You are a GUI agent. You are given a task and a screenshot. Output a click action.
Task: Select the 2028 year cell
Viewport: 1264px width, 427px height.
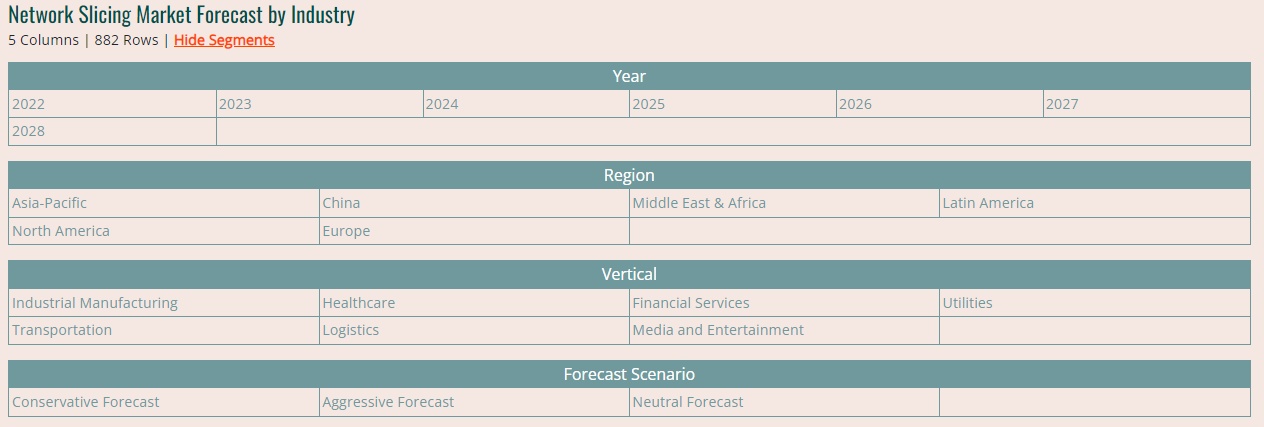coord(29,131)
